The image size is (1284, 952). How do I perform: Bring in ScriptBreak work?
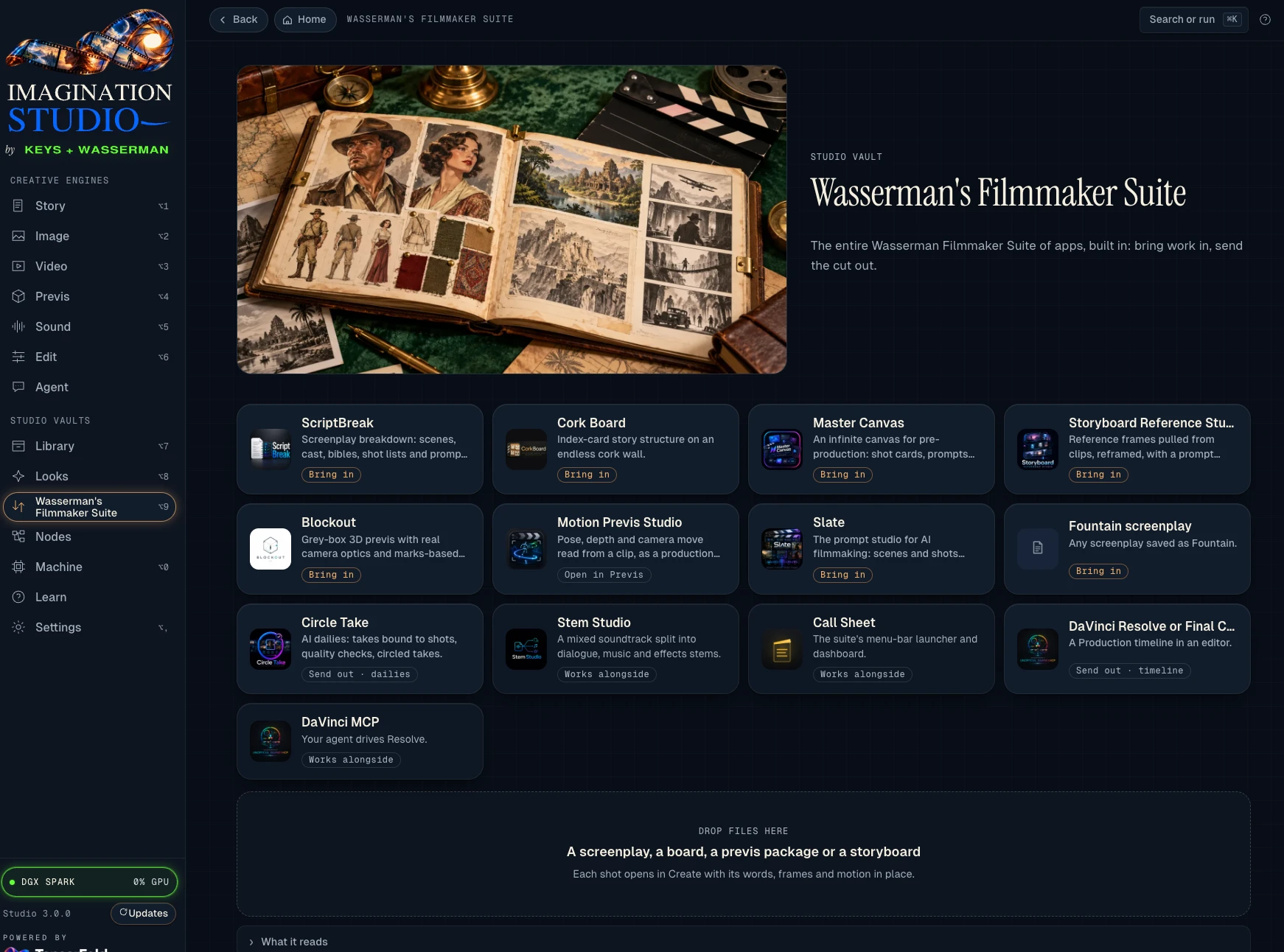(x=331, y=475)
